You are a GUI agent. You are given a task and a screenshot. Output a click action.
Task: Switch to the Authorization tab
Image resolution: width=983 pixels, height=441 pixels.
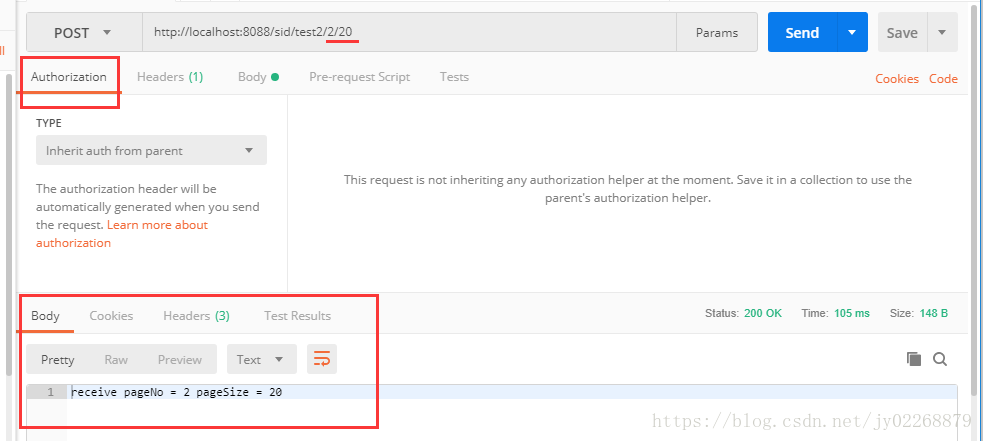click(x=69, y=77)
